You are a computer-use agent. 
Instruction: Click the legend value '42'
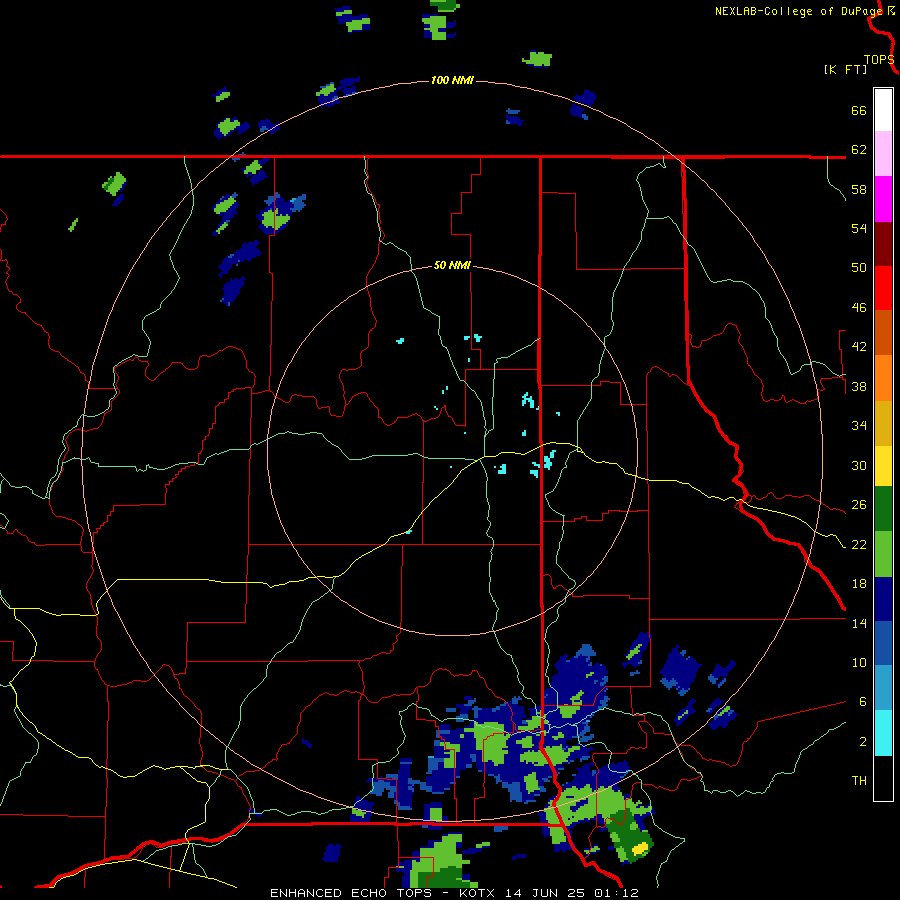(x=859, y=347)
